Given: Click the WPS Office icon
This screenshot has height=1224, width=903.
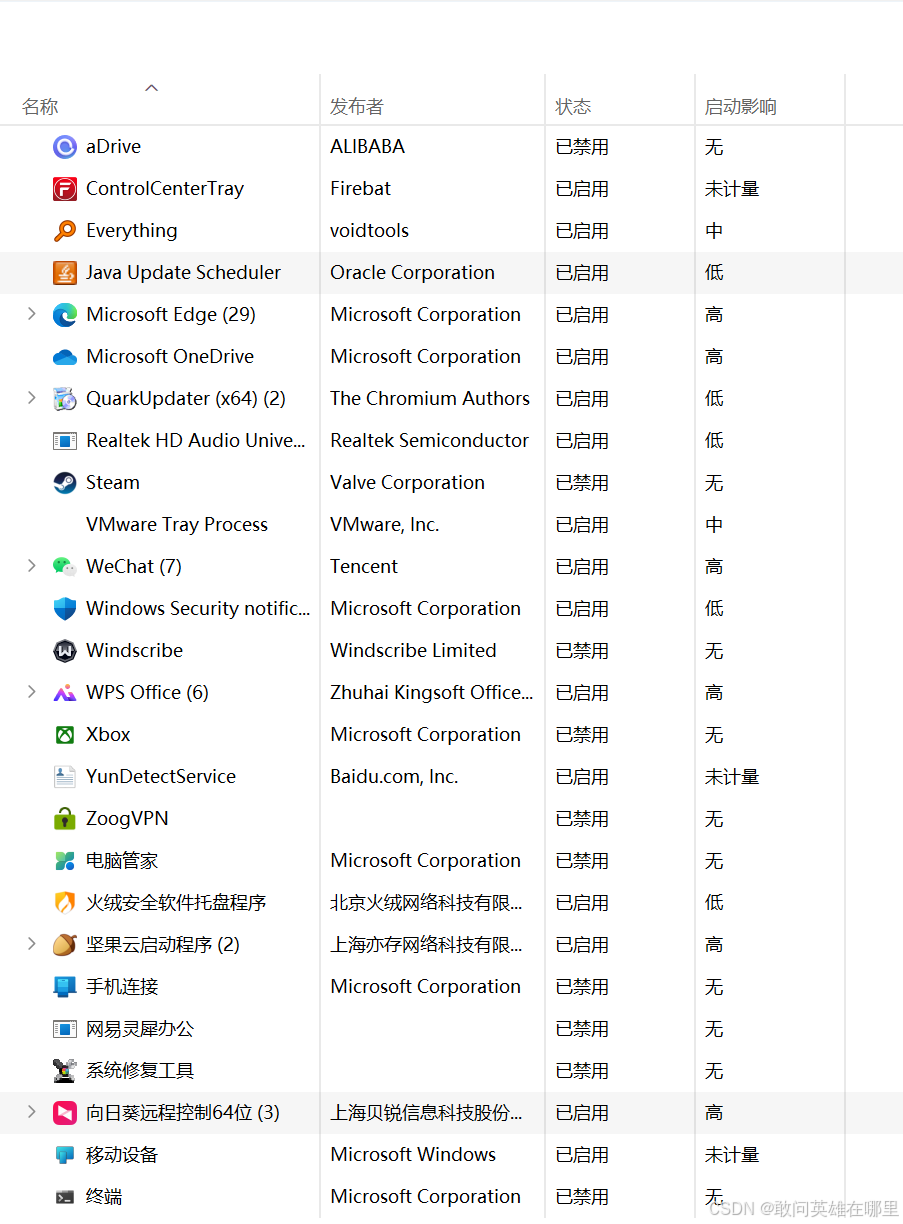Looking at the screenshot, I should pyautogui.click(x=65, y=693).
